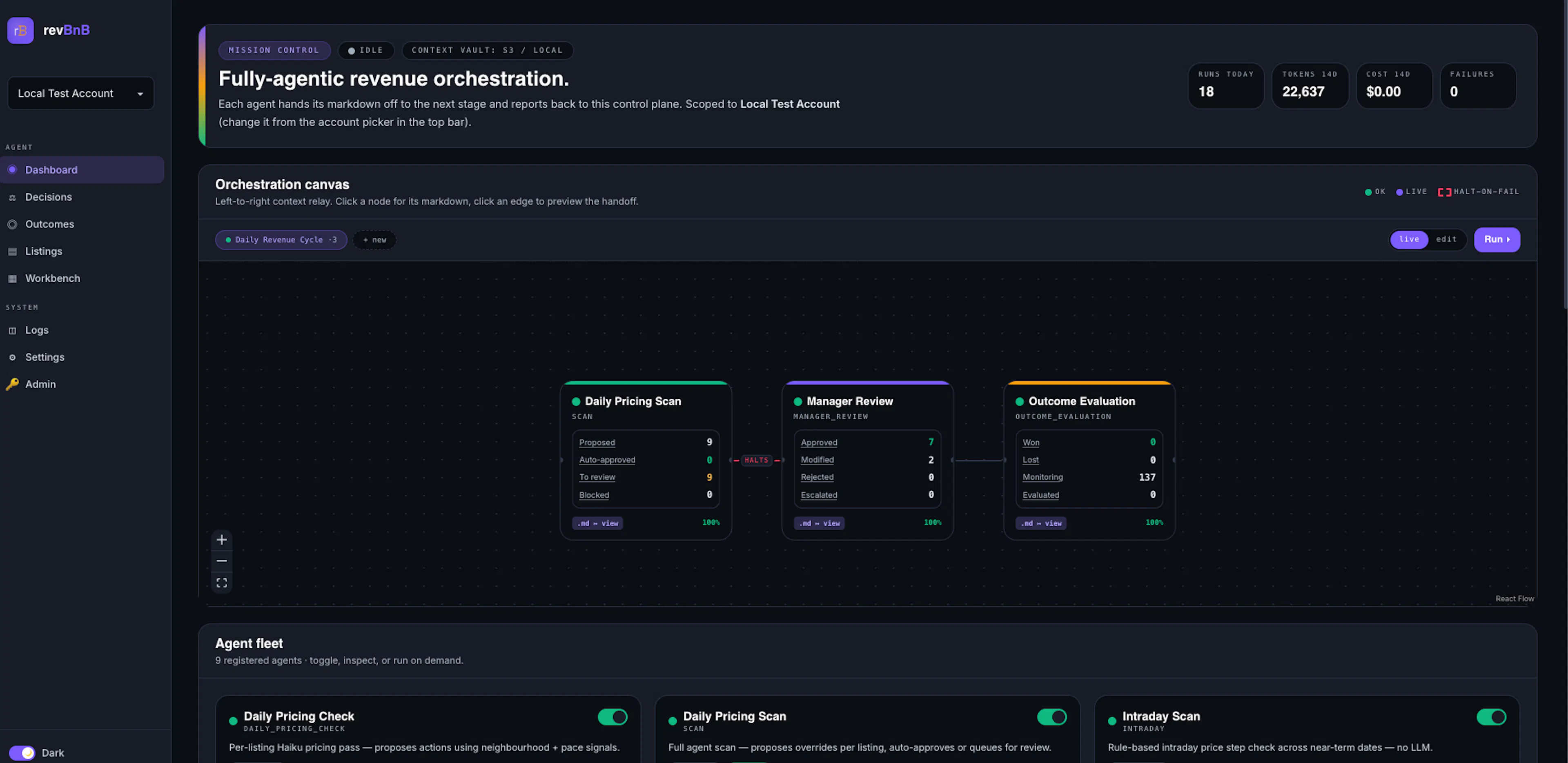
Task: Open Blocked link in scan node
Action: click(594, 495)
